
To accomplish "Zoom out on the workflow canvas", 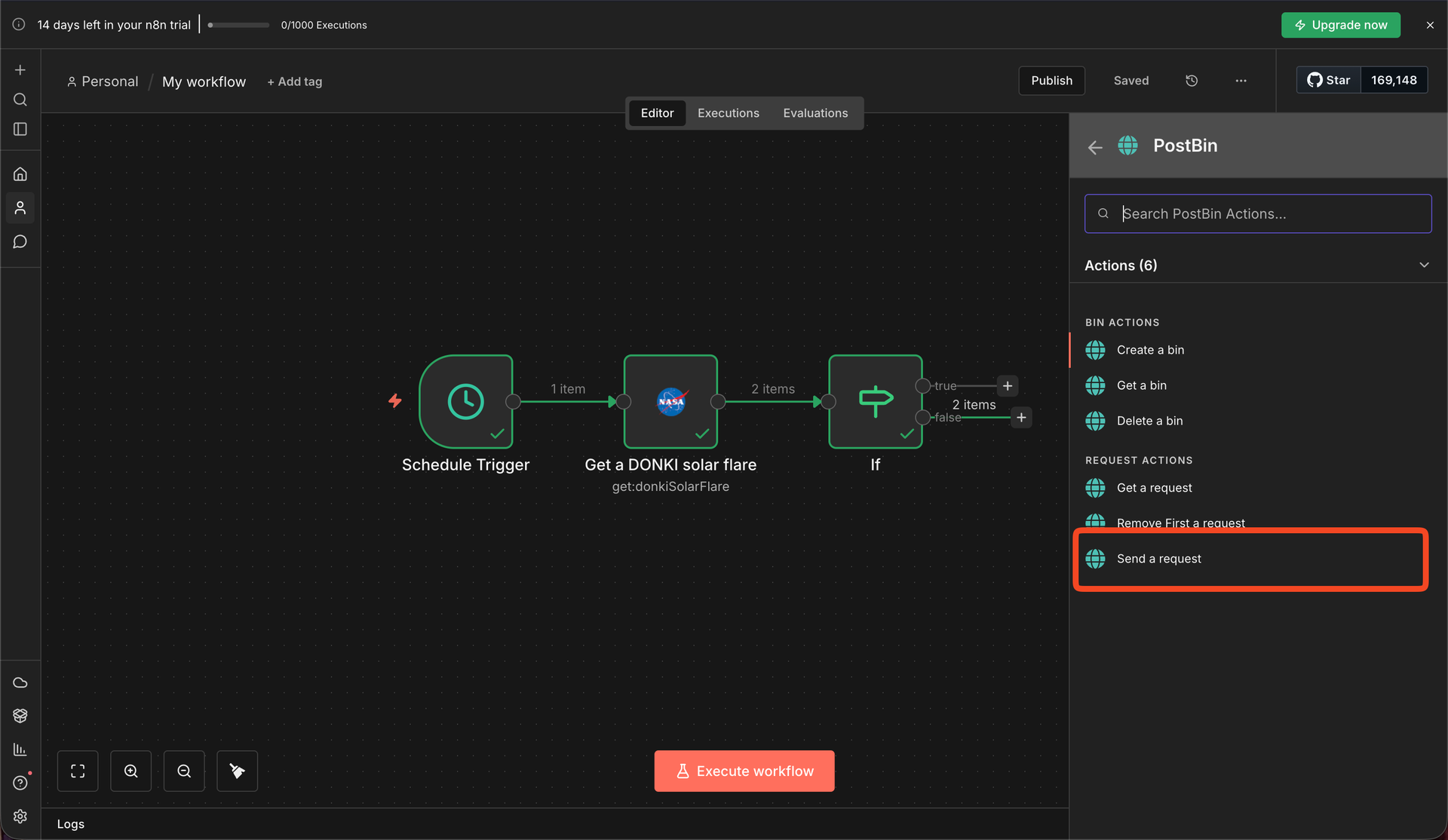I will 184,771.
